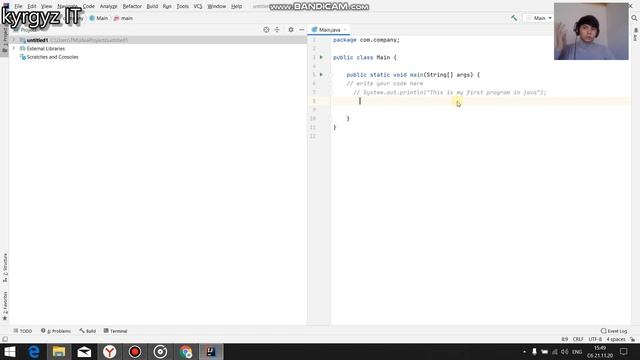Open the Refactor menu
This screenshot has width=640, height=360.
click(x=132, y=6)
